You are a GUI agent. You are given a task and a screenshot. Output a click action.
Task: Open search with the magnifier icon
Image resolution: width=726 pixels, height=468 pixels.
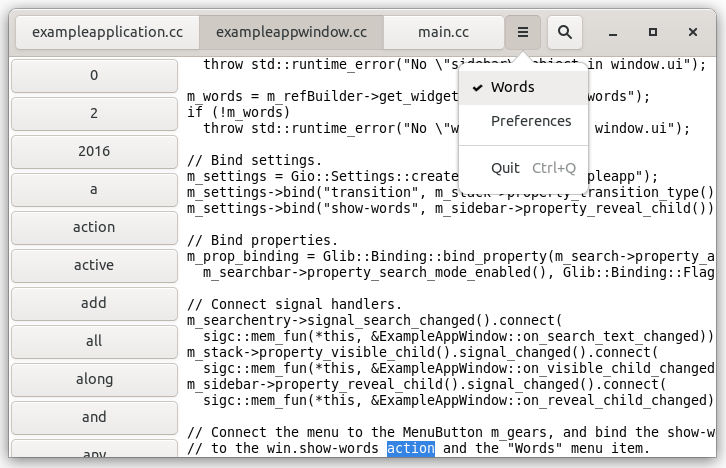[565, 32]
